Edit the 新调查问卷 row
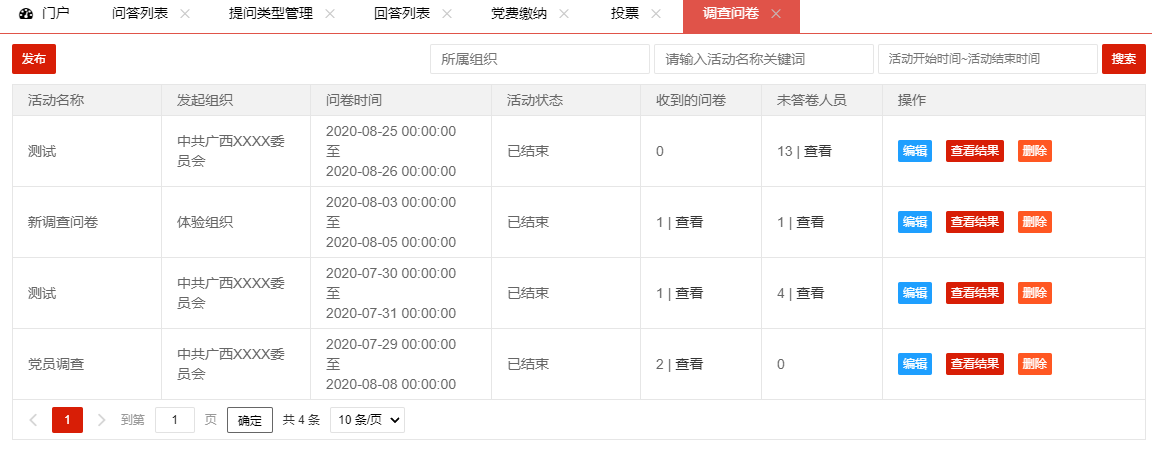 [915, 222]
